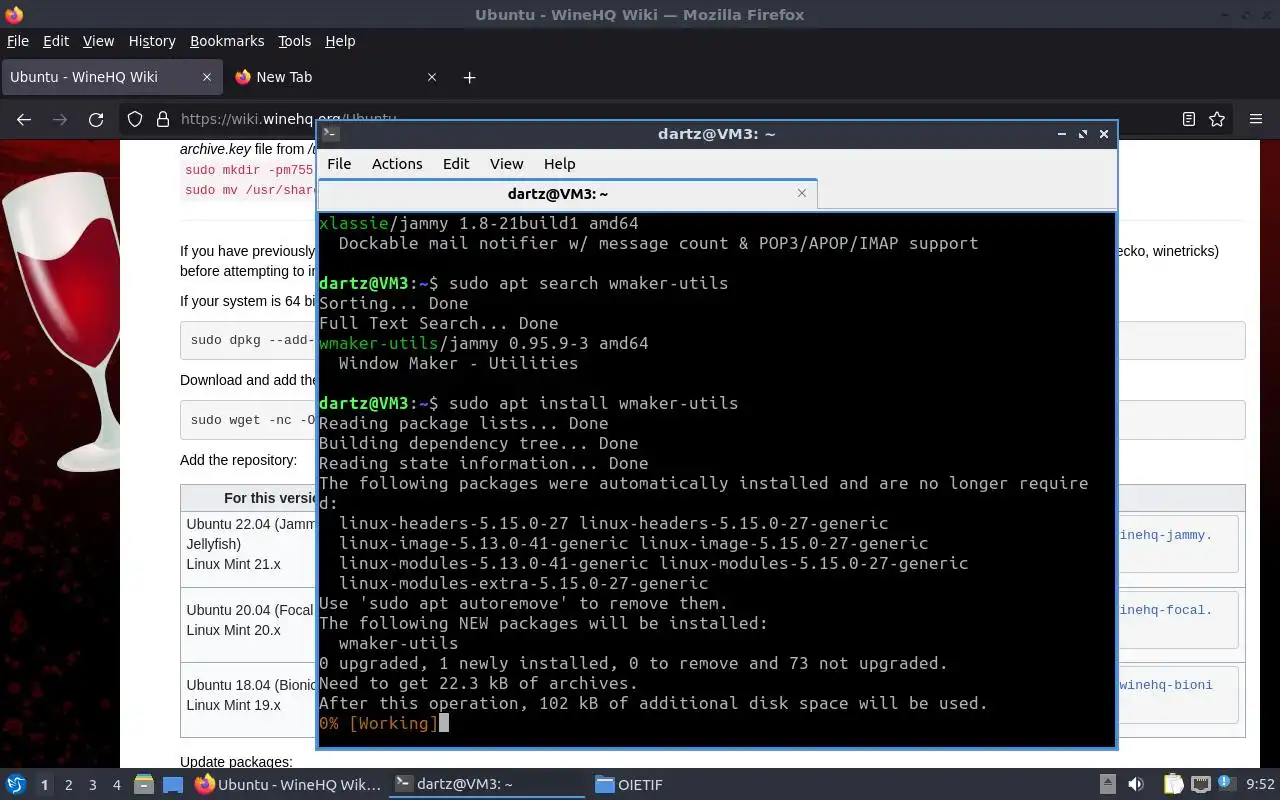1280x800 pixels.
Task: Click the show desktop taskbar icon
Action: click(173, 785)
